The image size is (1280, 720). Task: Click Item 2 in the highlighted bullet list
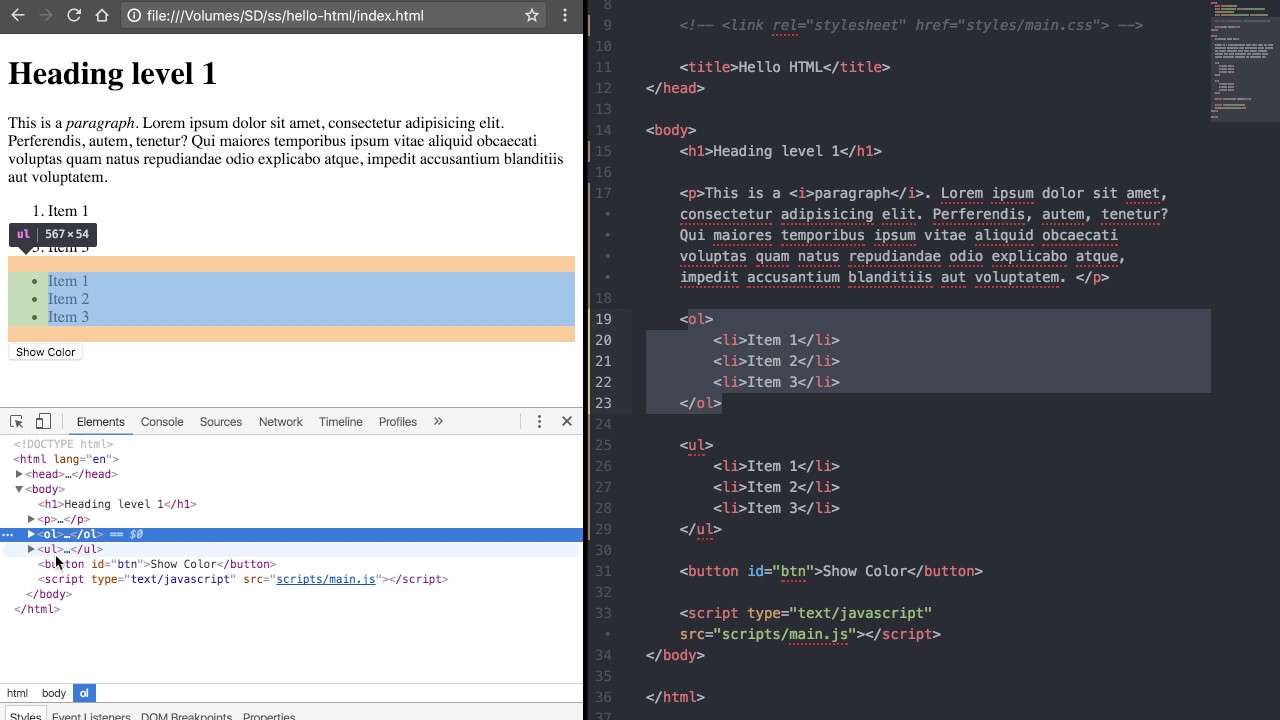coord(68,299)
